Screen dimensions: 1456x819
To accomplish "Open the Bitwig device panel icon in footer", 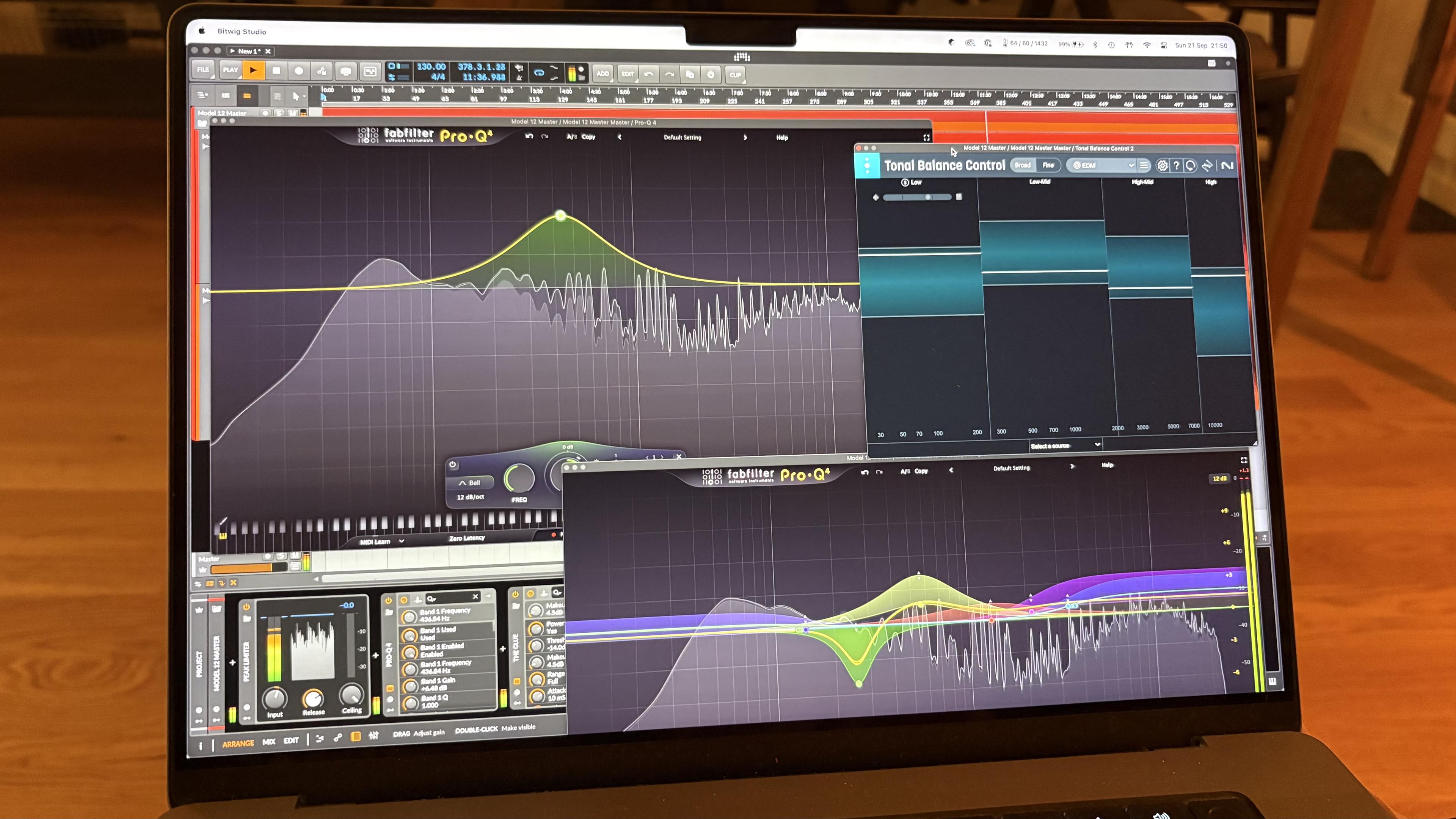I will click(x=356, y=736).
